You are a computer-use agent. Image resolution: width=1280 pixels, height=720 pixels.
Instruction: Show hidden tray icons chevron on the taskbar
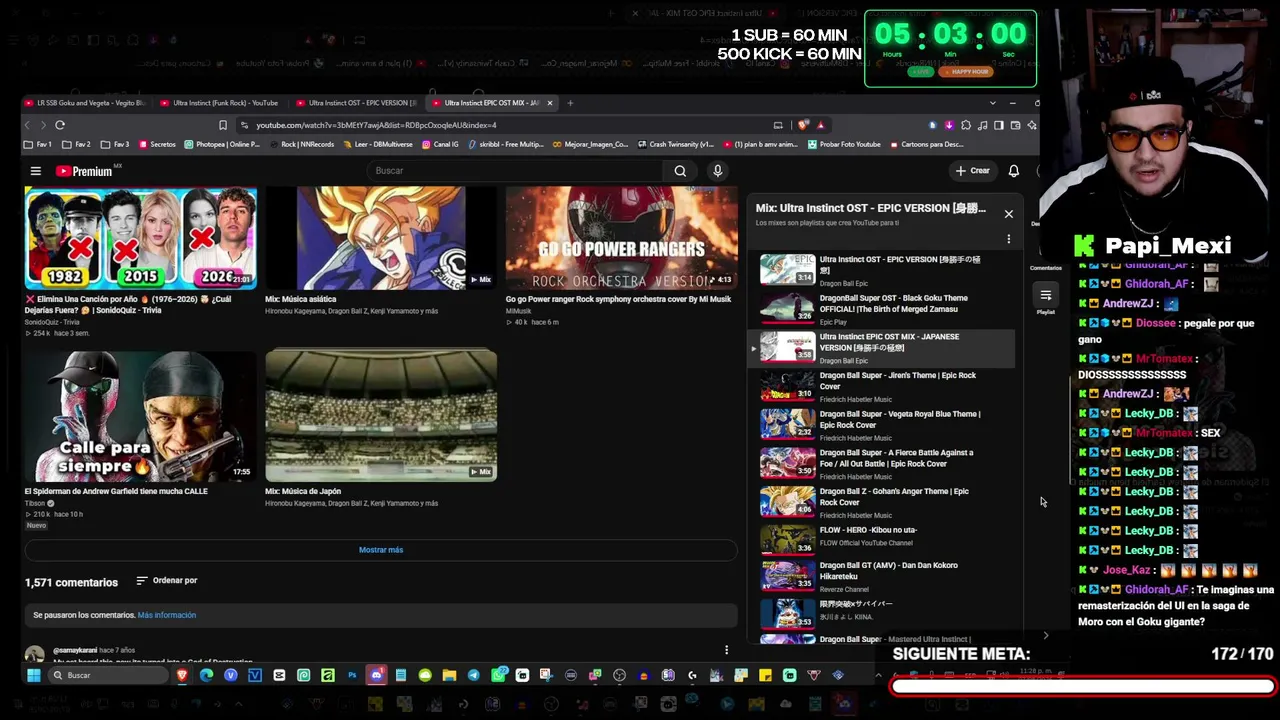pyautogui.click(x=880, y=675)
